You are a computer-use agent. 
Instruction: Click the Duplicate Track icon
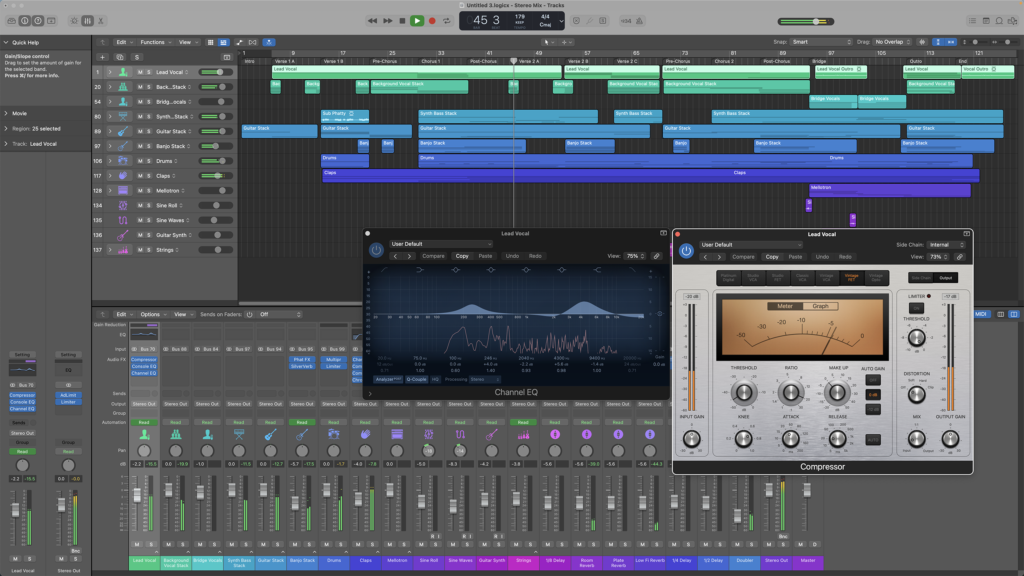(120, 57)
